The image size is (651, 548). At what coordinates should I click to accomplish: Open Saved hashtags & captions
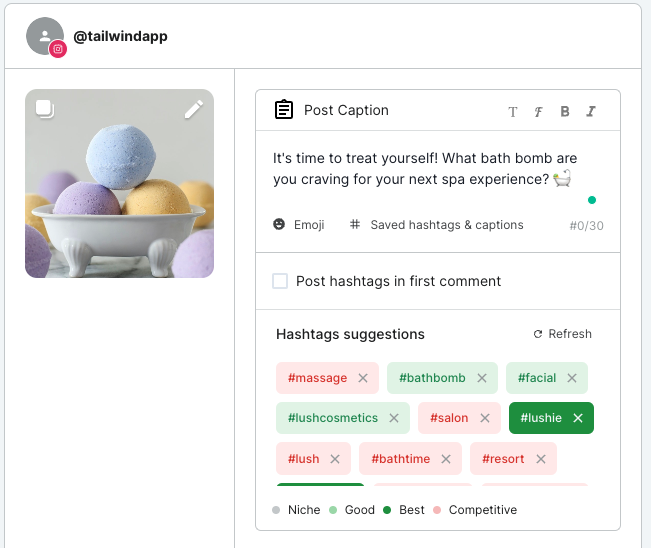436,225
